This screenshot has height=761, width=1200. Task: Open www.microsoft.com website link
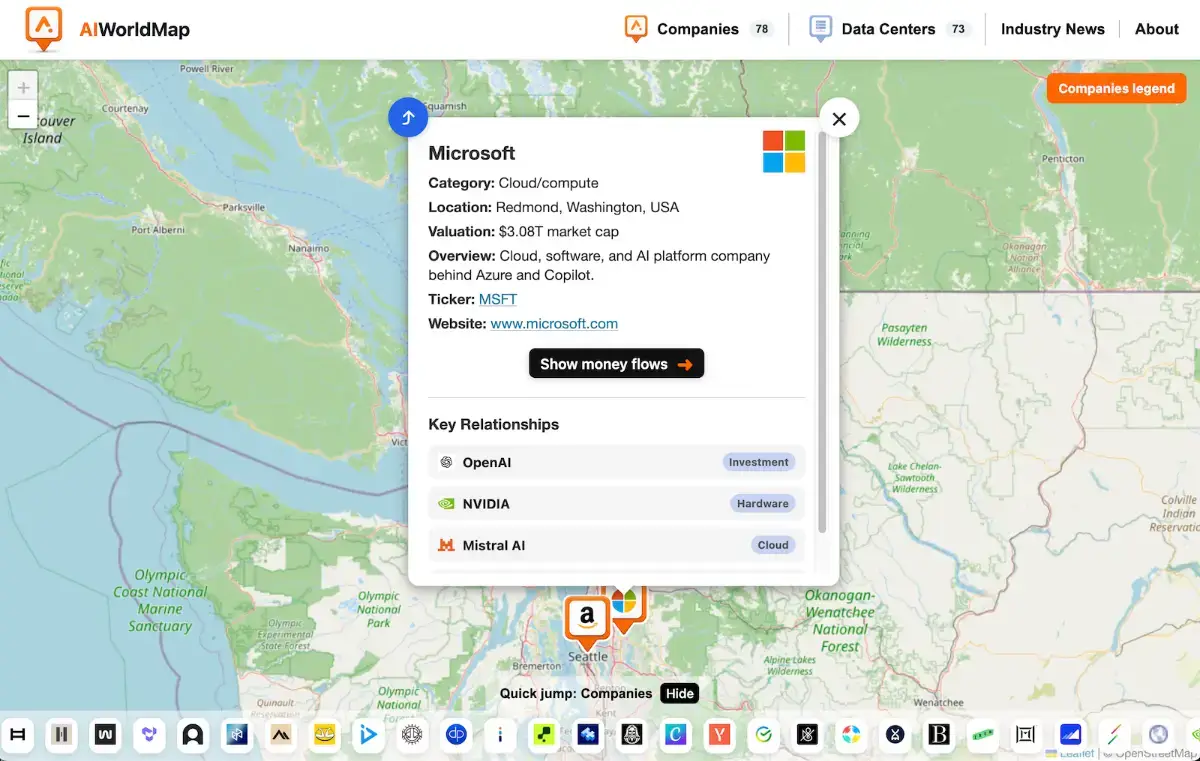click(554, 323)
